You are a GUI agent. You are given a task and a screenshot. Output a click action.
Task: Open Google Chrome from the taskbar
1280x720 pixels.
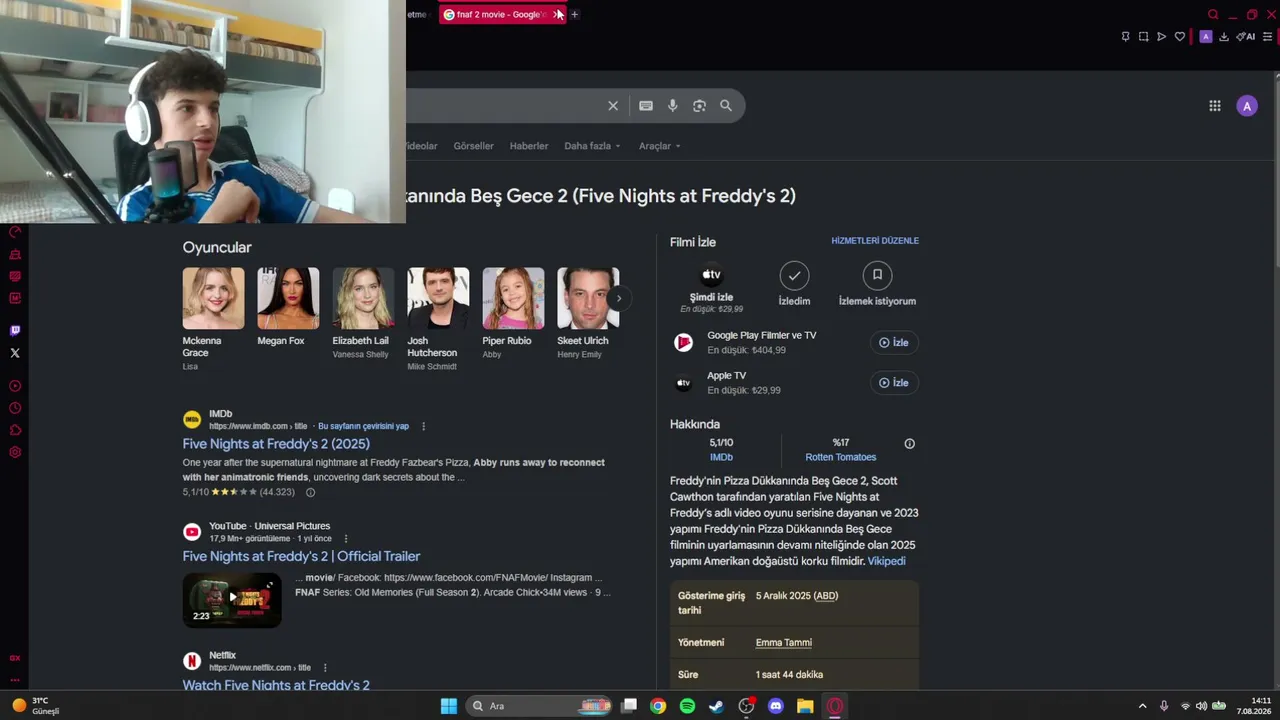[657, 706]
